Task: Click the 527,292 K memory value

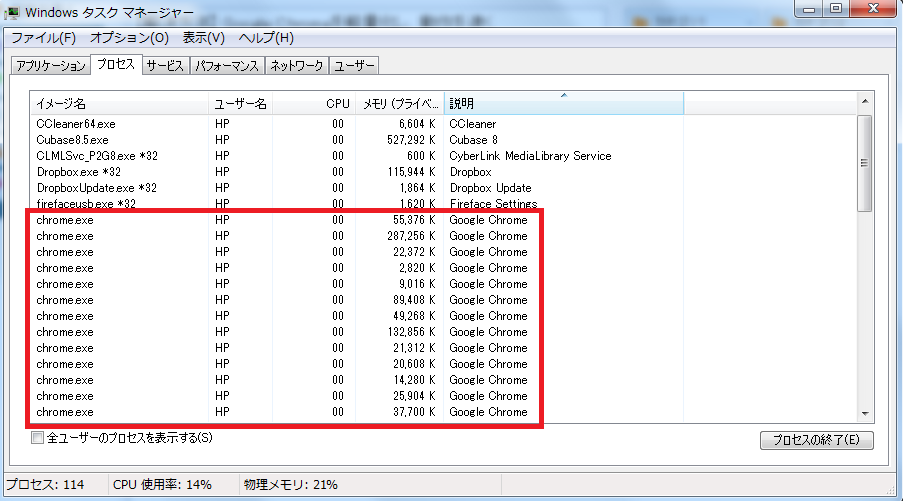Action: (411, 140)
